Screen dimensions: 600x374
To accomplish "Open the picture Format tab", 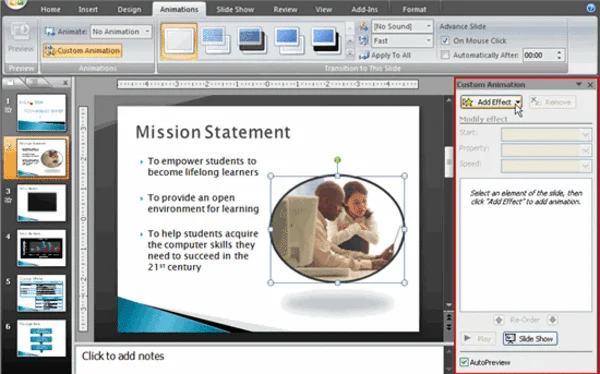I will (x=414, y=9).
